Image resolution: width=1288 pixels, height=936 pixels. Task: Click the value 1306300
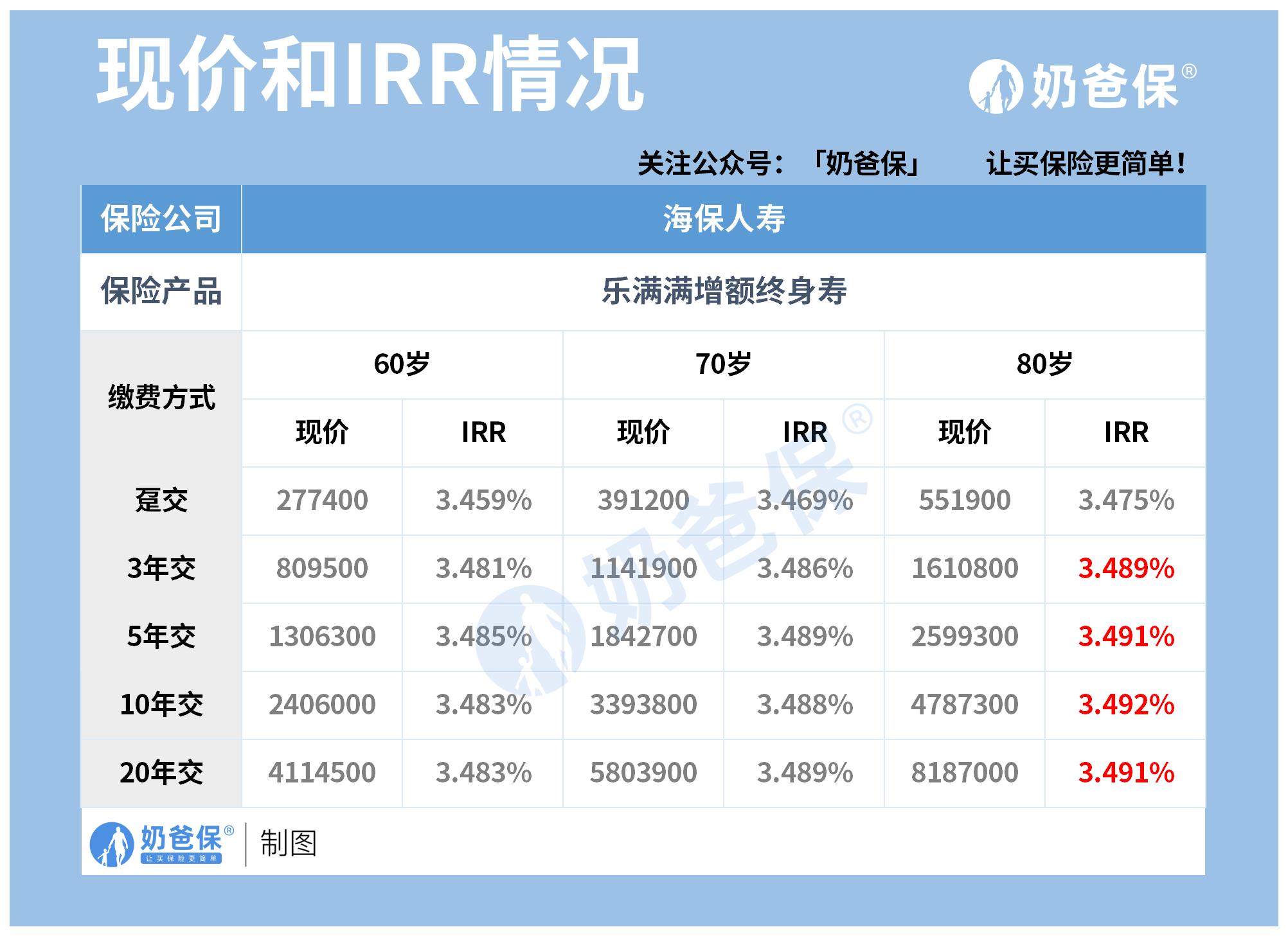tap(322, 637)
